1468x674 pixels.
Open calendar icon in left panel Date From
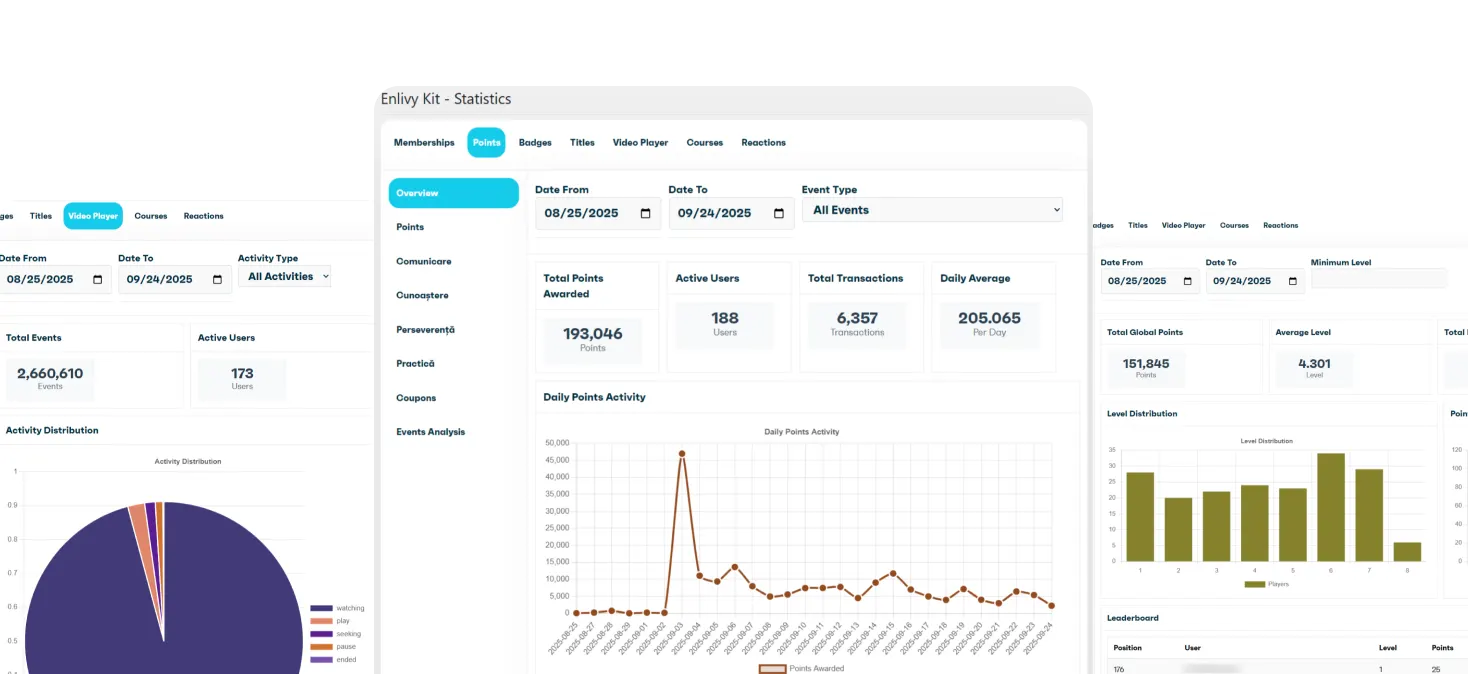coord(97,279)
